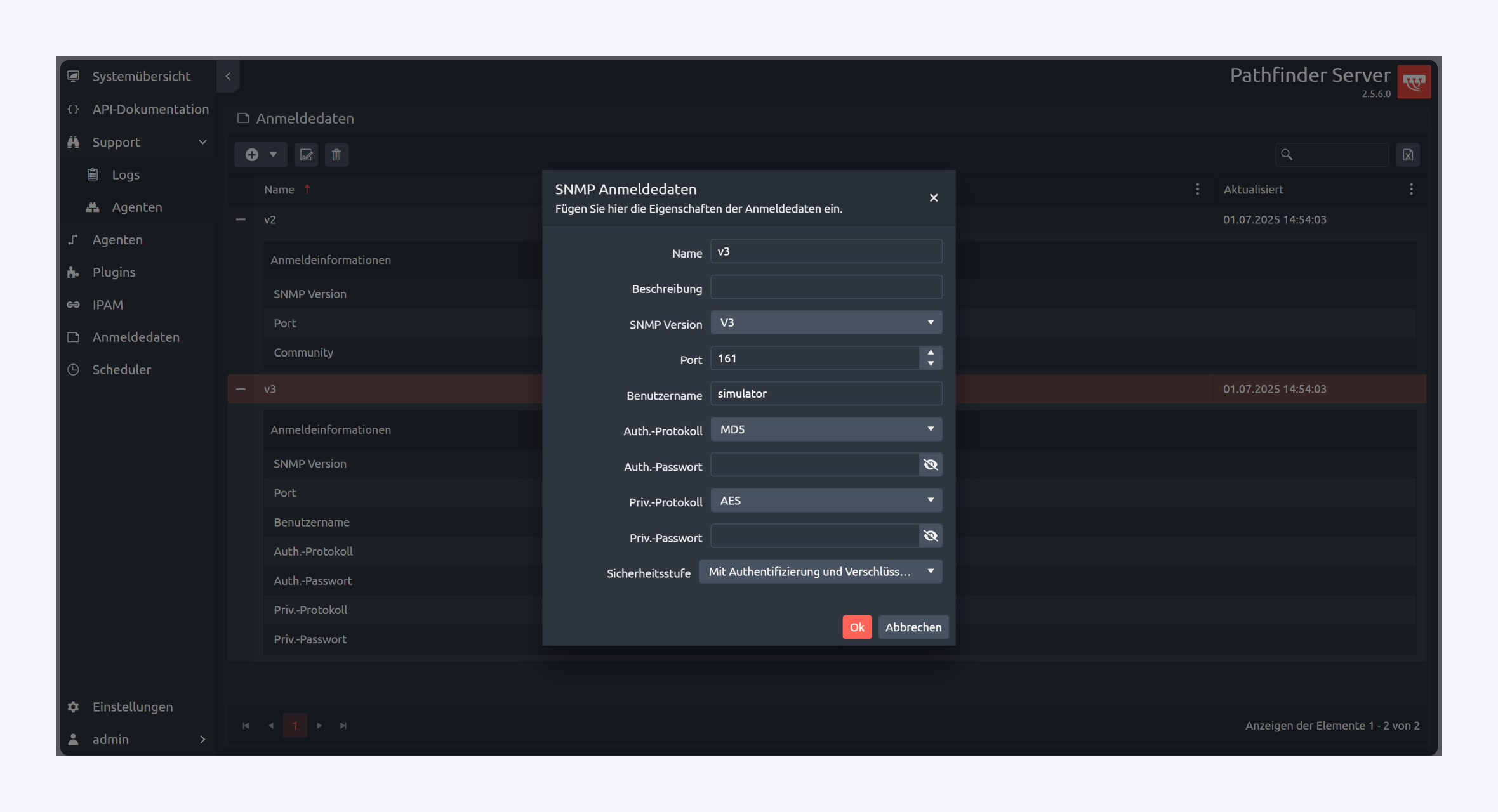Image resolution: width=1498 pixels, height=812 pixels.
Task: Open the Scheduler menu item
Action: point(121,370)
